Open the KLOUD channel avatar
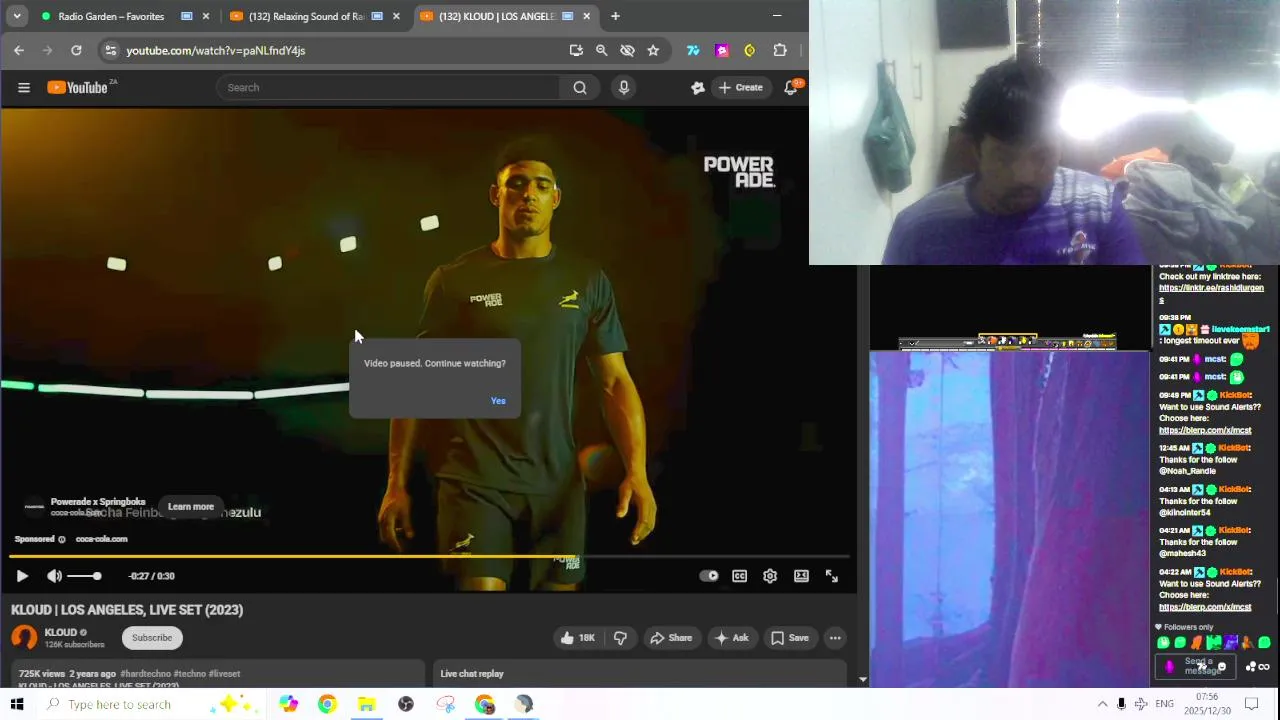1280x720 pixels. [24, 637]
